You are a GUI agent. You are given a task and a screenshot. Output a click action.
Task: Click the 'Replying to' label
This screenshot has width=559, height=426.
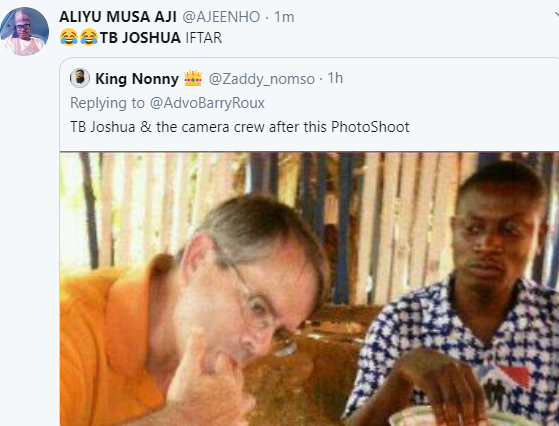click(x=107, y=103)
